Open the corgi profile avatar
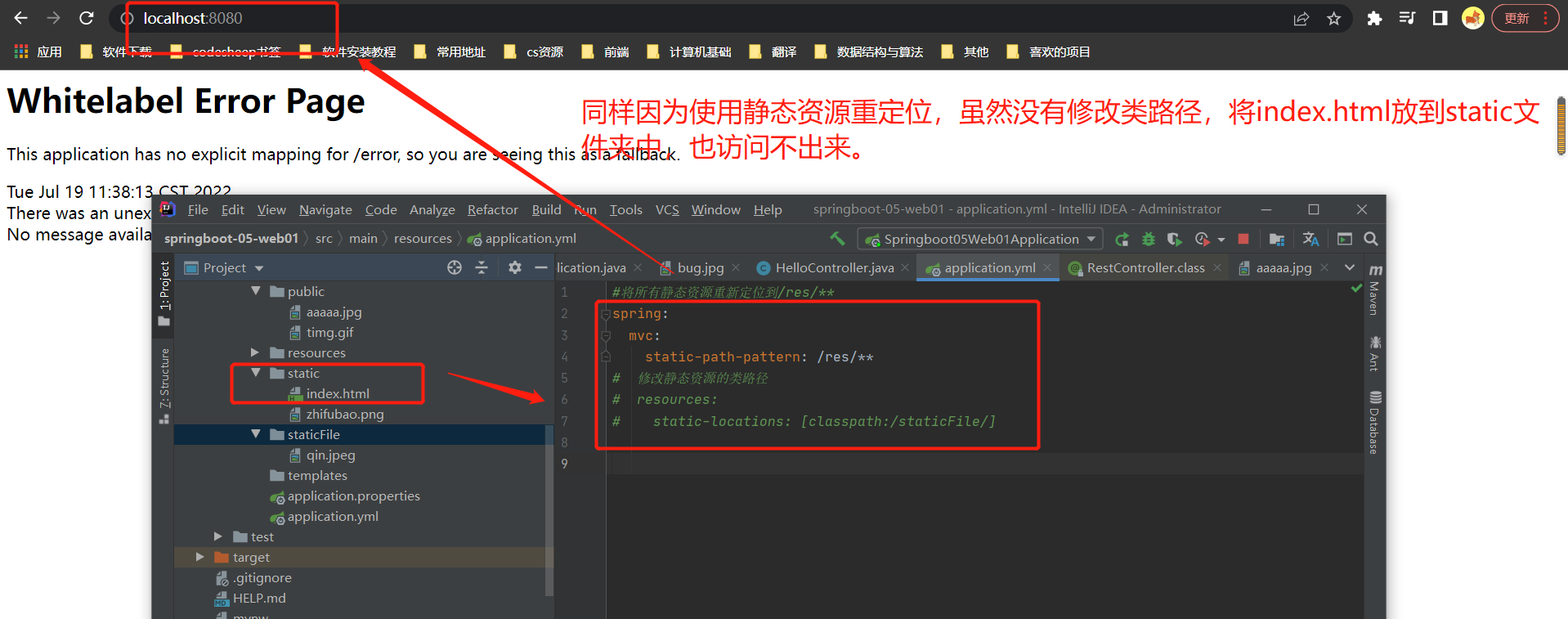Screen dimensions: 1568x619 [x=1473, y=18]
